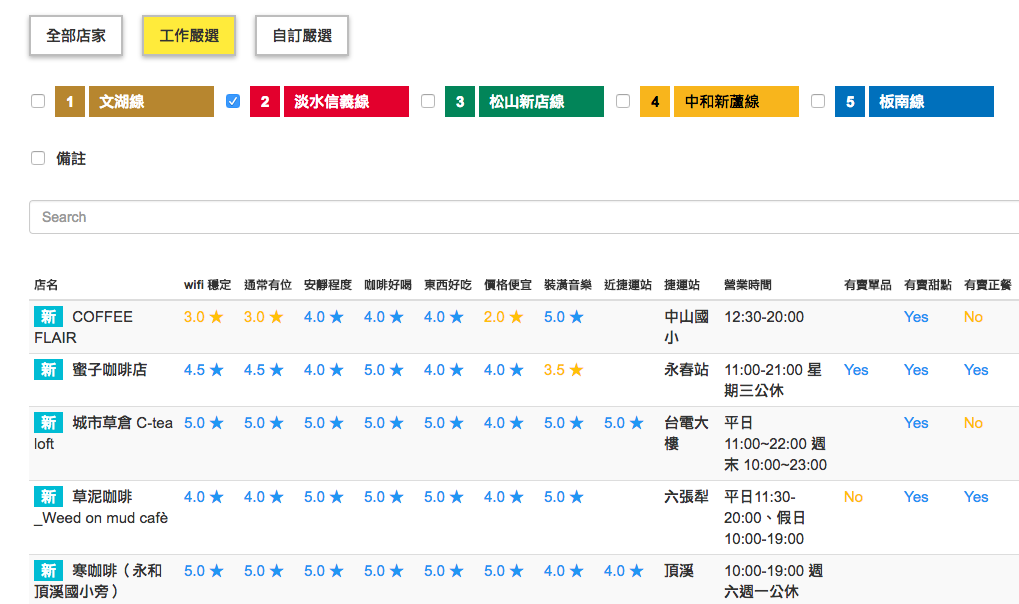Click the 中山國小 station cell

(x=686, y=327)
